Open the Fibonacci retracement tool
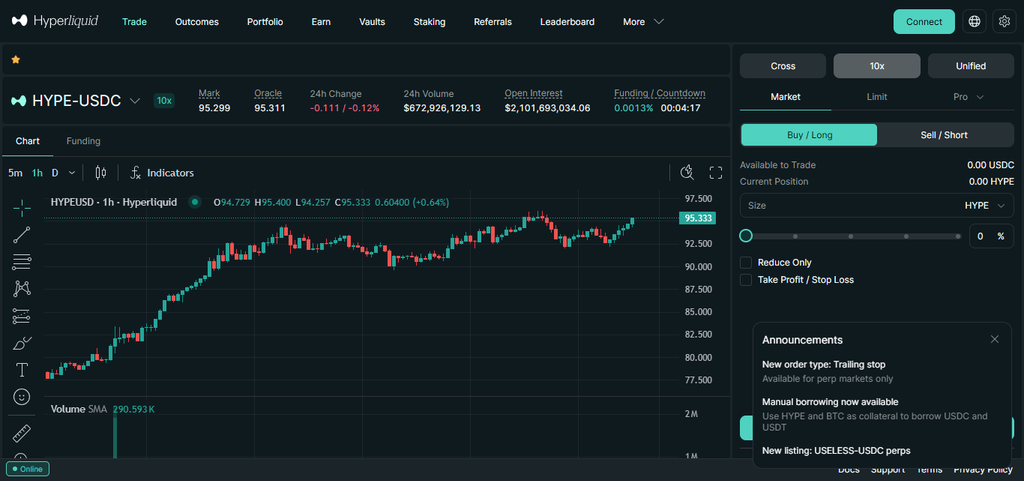The width and height of the screenshot is (1024, 481). click(x=22, y=262)
